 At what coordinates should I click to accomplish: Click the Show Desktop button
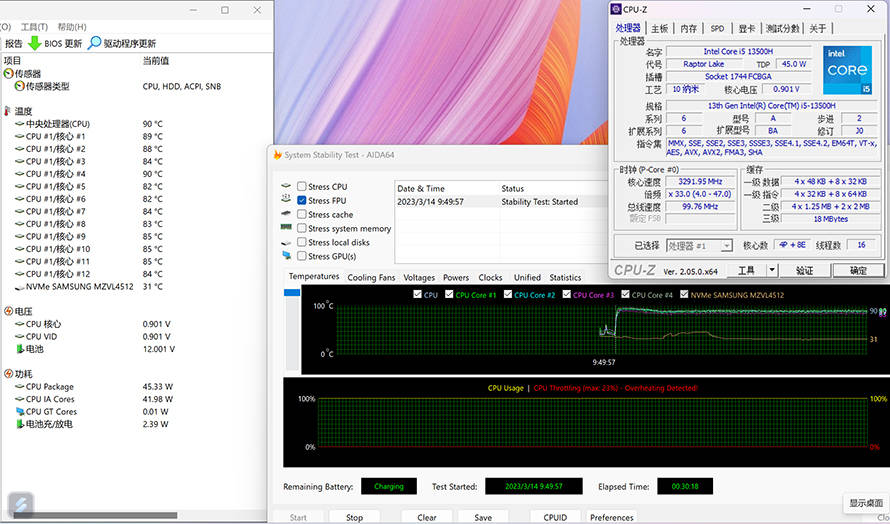[866, 503]
